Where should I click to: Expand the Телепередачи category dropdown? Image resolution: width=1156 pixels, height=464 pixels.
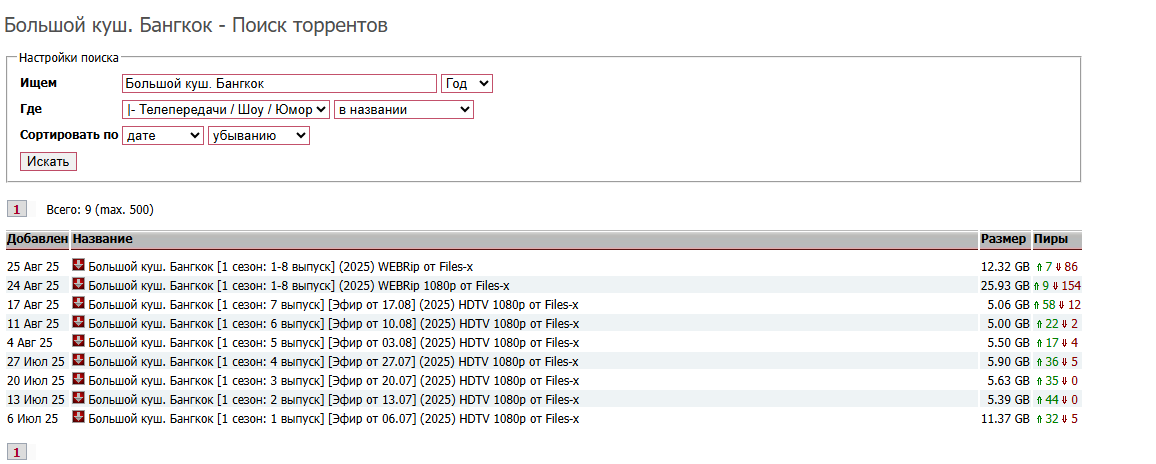point(225,109)
